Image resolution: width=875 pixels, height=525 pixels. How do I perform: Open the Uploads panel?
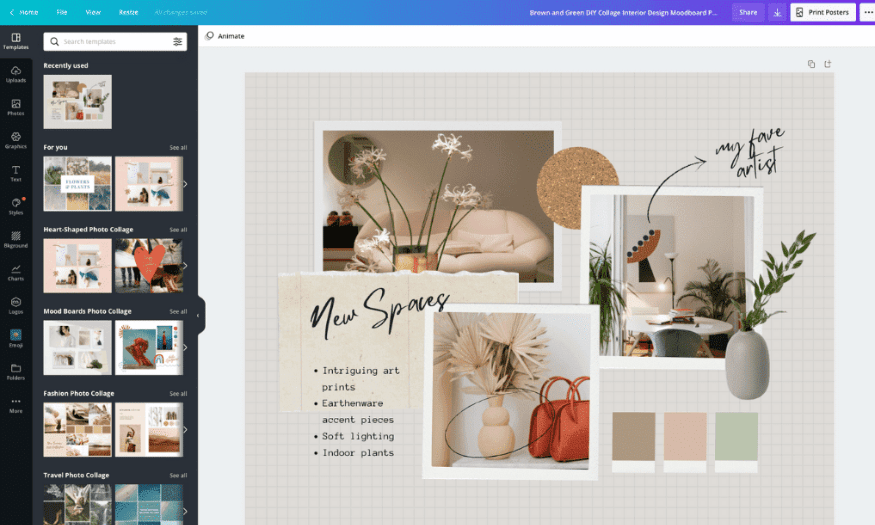pyautogui.click(x=16, y=74)
